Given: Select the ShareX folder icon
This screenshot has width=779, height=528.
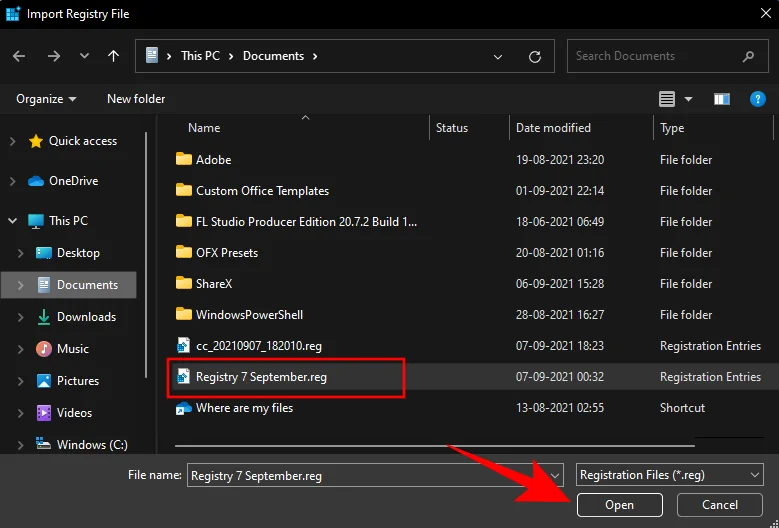Looking at the screenshot, I should pyautogui.click(x=184, y=284).
